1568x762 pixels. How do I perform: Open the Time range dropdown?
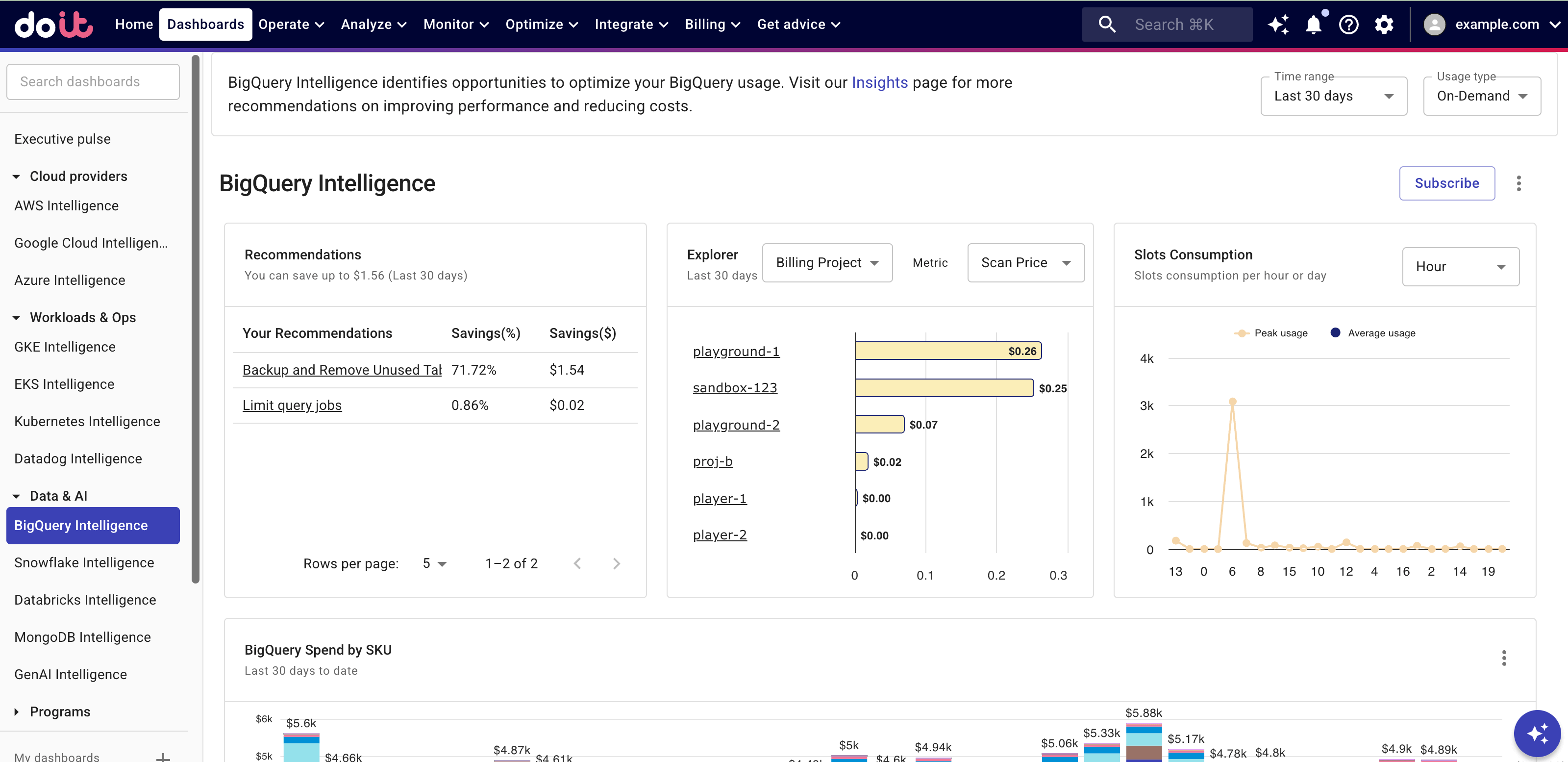[x=1333, y=96]
